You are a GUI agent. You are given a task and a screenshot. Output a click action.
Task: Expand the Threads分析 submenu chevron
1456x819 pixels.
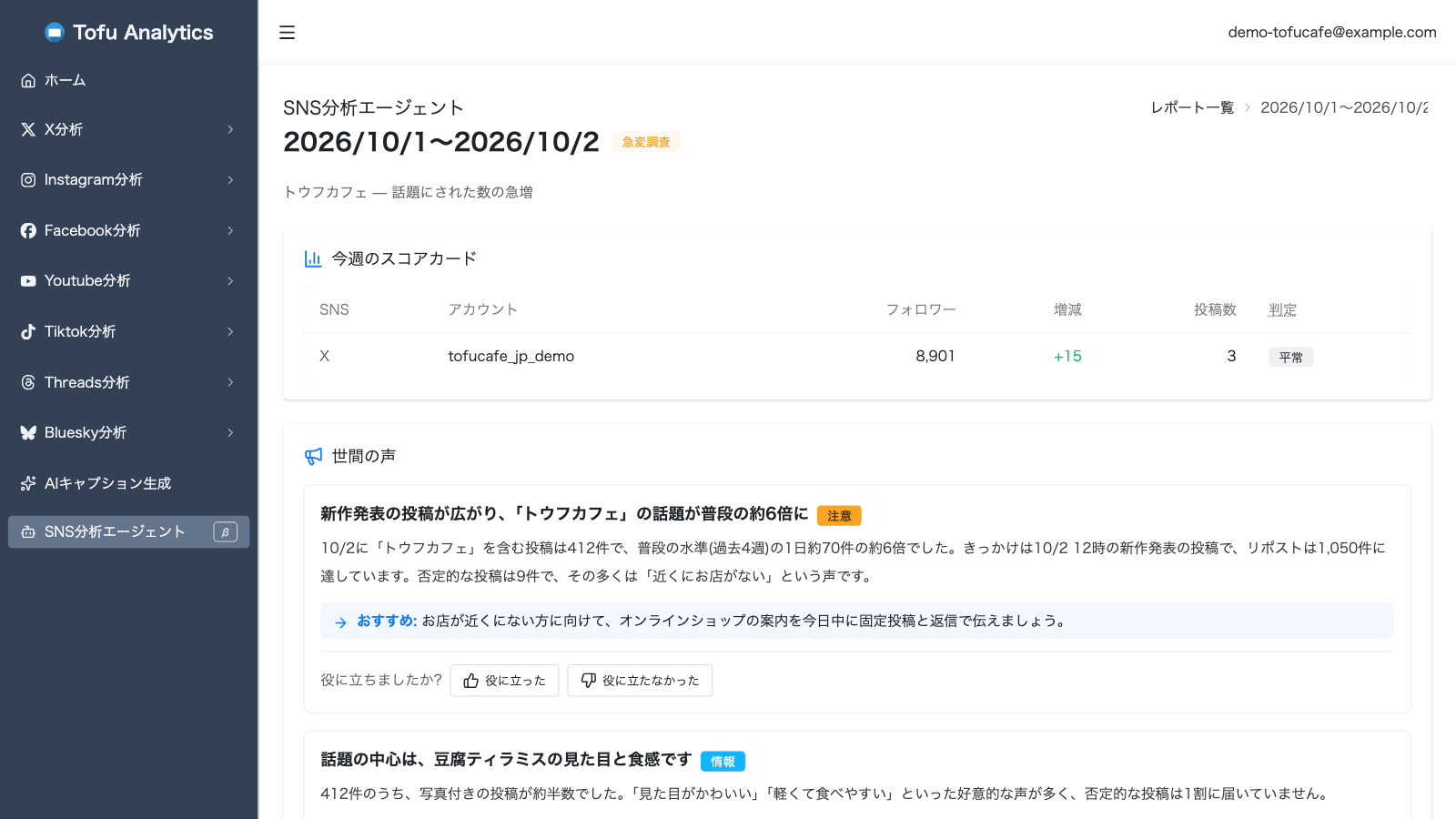[230, 382]
